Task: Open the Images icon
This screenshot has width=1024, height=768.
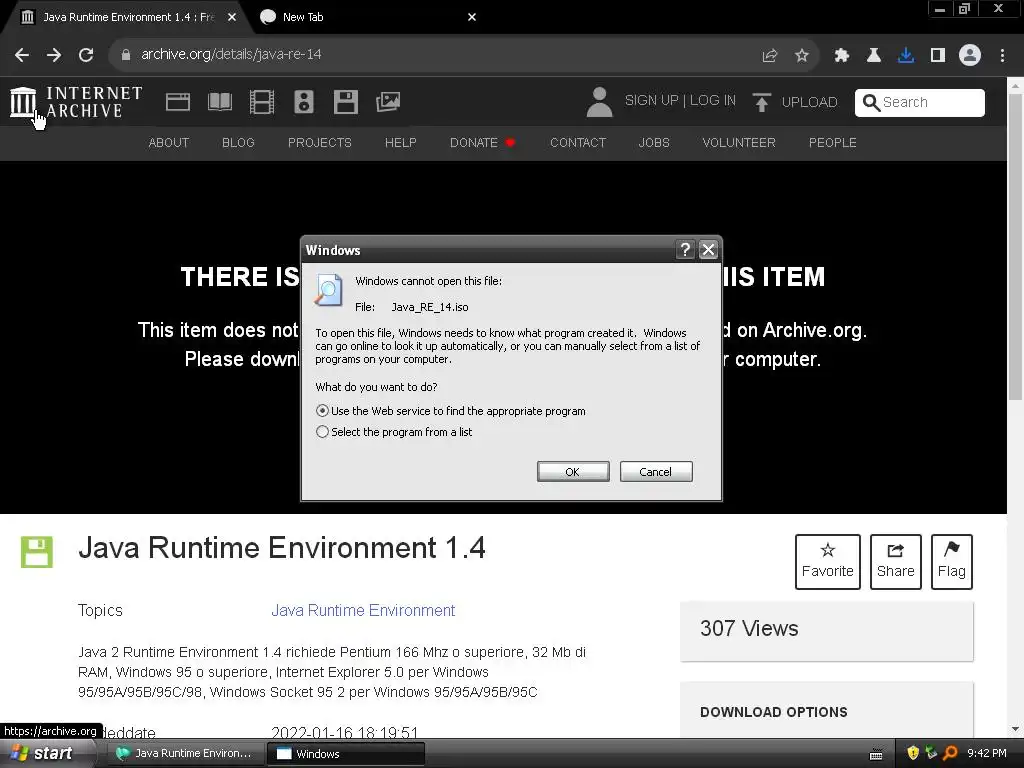Action: coord(388,102)
